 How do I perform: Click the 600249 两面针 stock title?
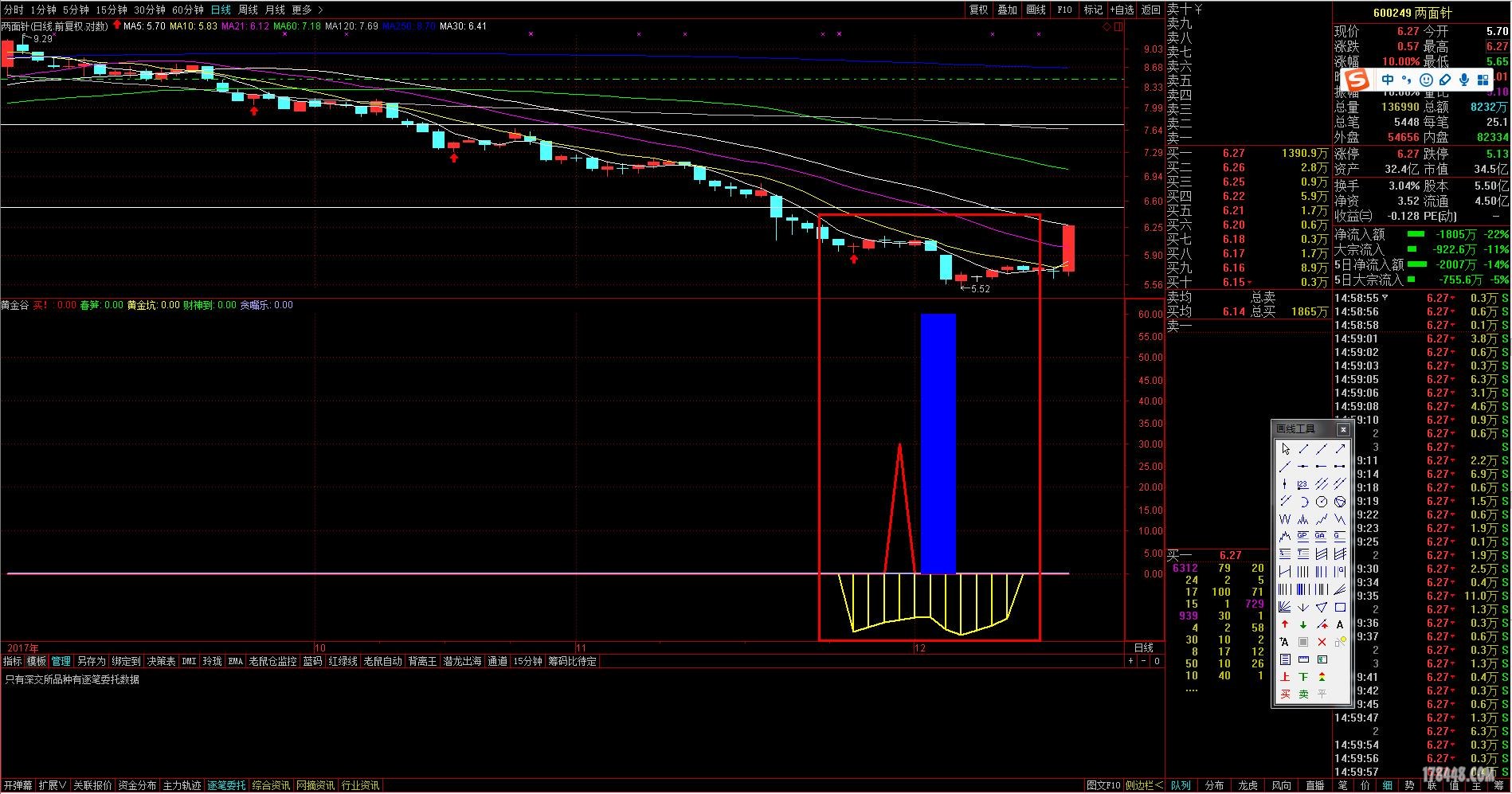point(1412,13)
